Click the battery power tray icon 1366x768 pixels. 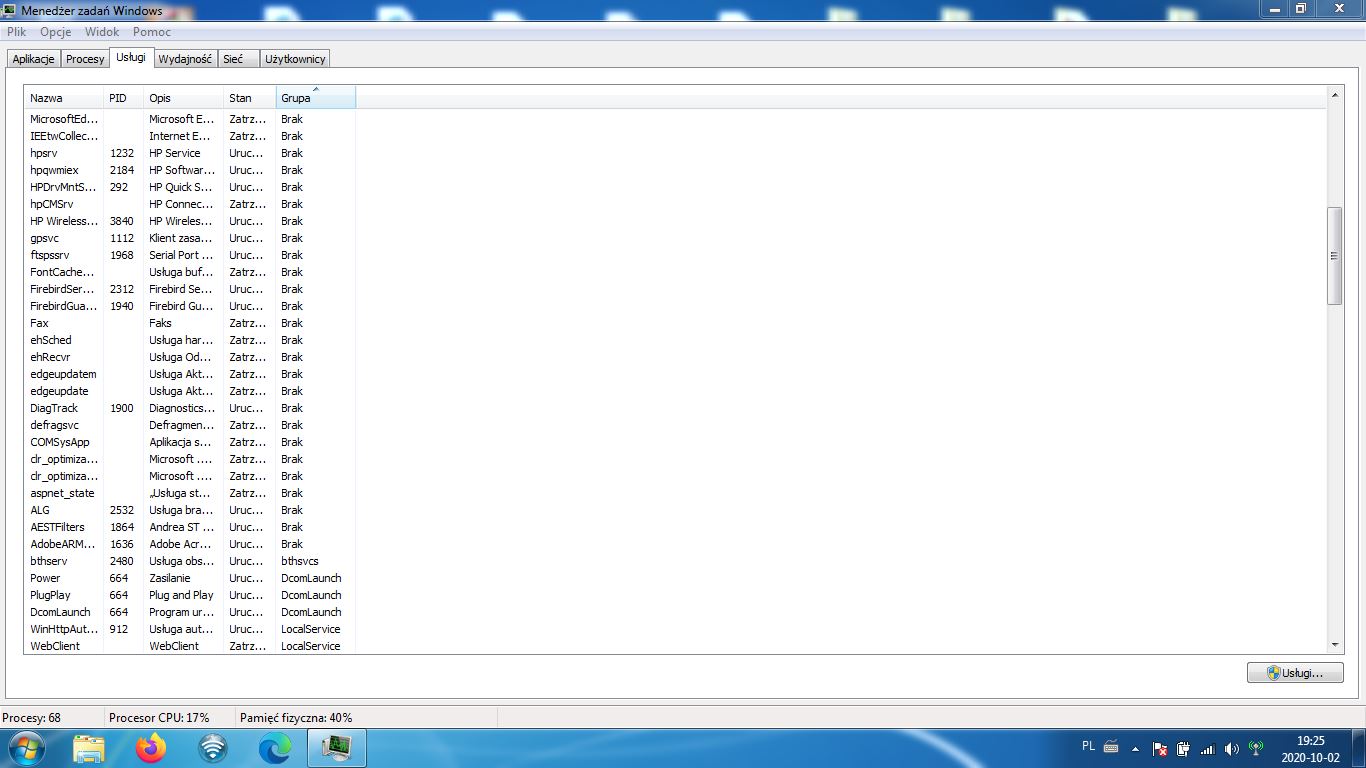(1183, 748)
